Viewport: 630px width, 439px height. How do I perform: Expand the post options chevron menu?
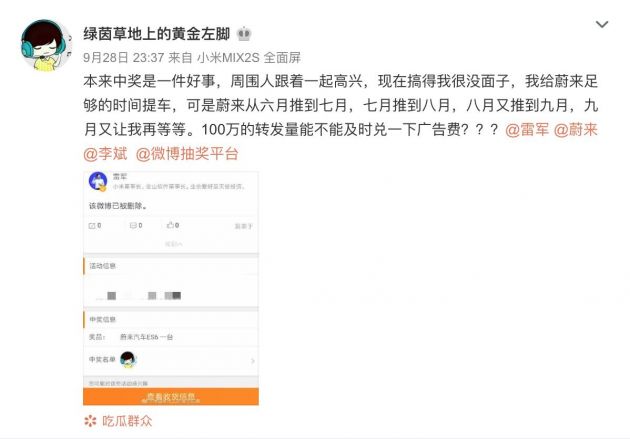pyautogui.click(x=601, y=25)
